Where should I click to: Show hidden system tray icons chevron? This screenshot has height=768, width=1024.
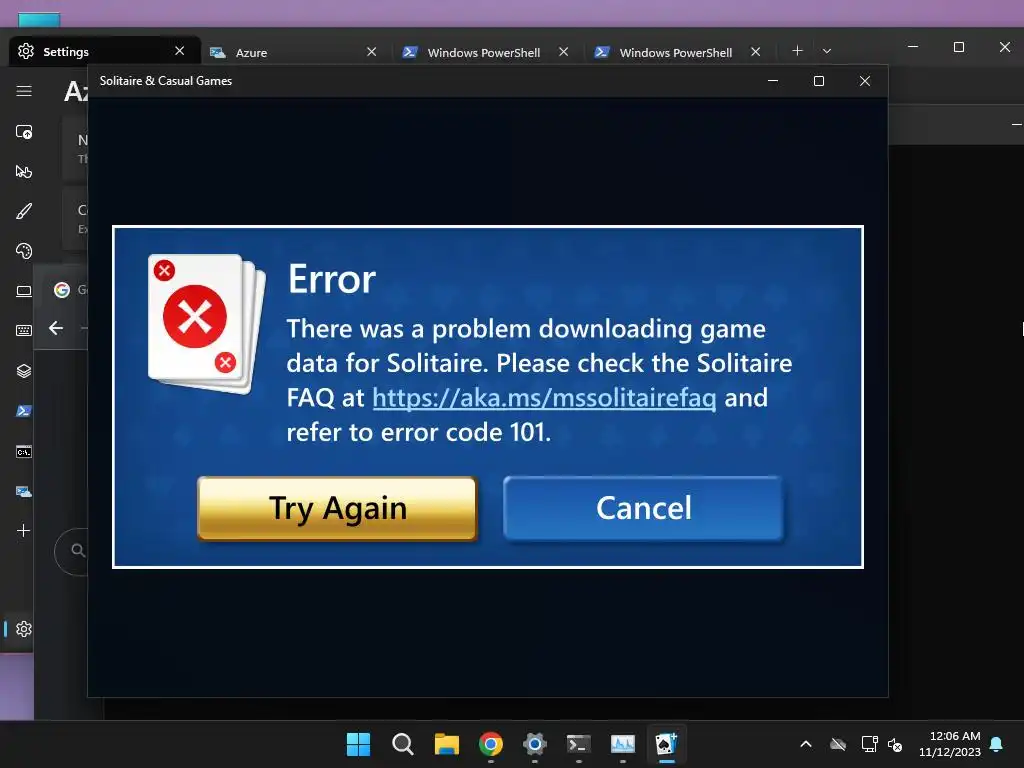(806, 744)
